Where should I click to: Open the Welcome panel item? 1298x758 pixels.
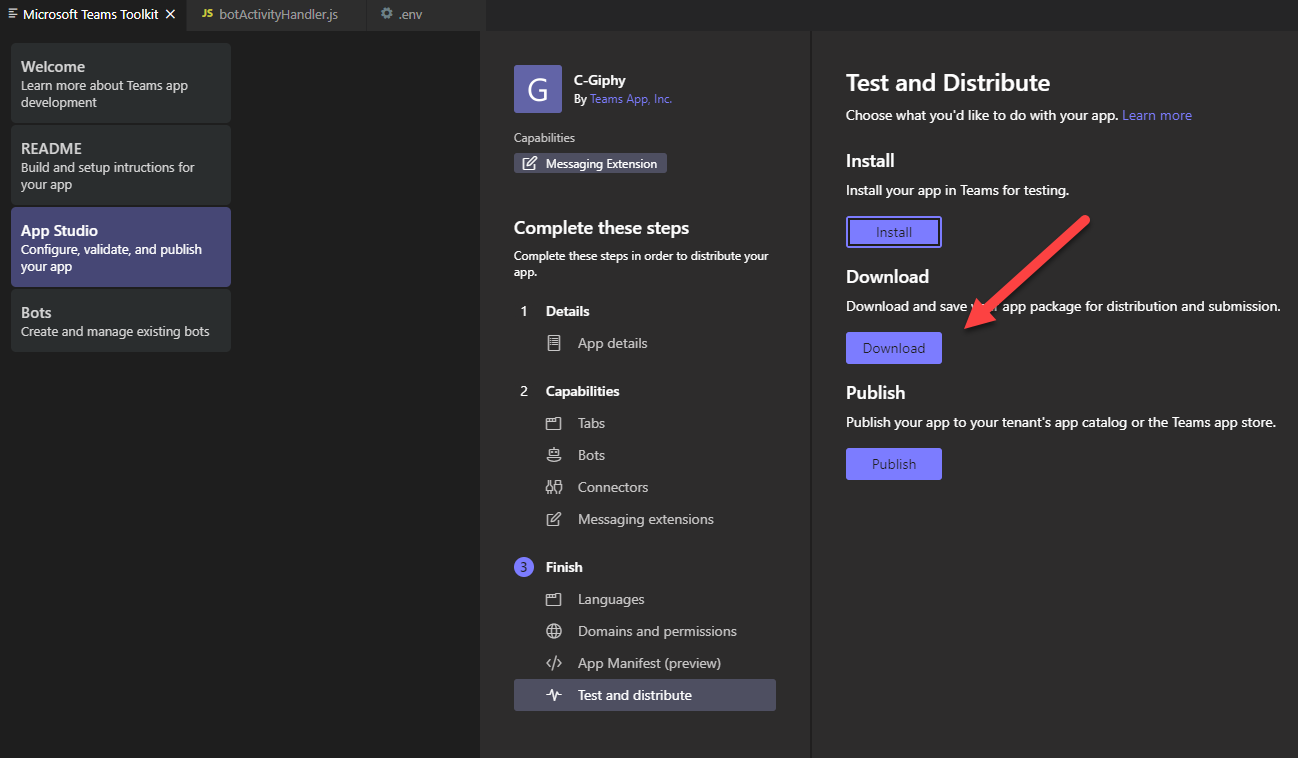pyautogui.click(x=121, y=83)
